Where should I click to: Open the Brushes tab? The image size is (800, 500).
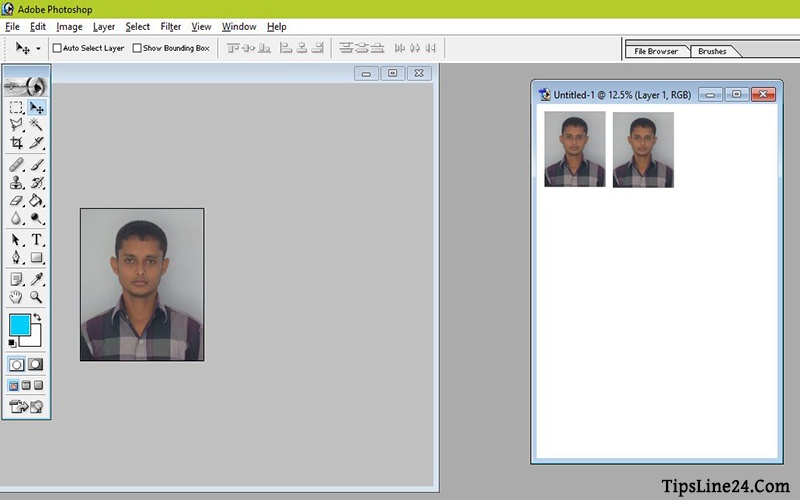pyautogui.click(x=712, y=51)
